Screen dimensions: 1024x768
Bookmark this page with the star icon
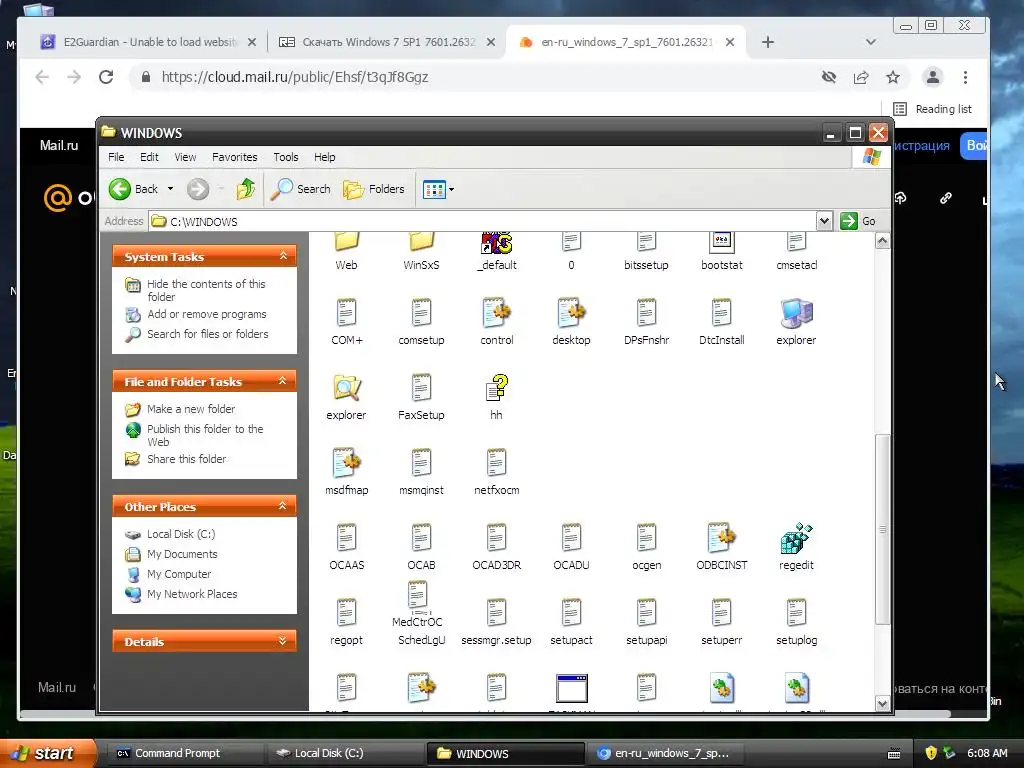(x=893, y=77)
